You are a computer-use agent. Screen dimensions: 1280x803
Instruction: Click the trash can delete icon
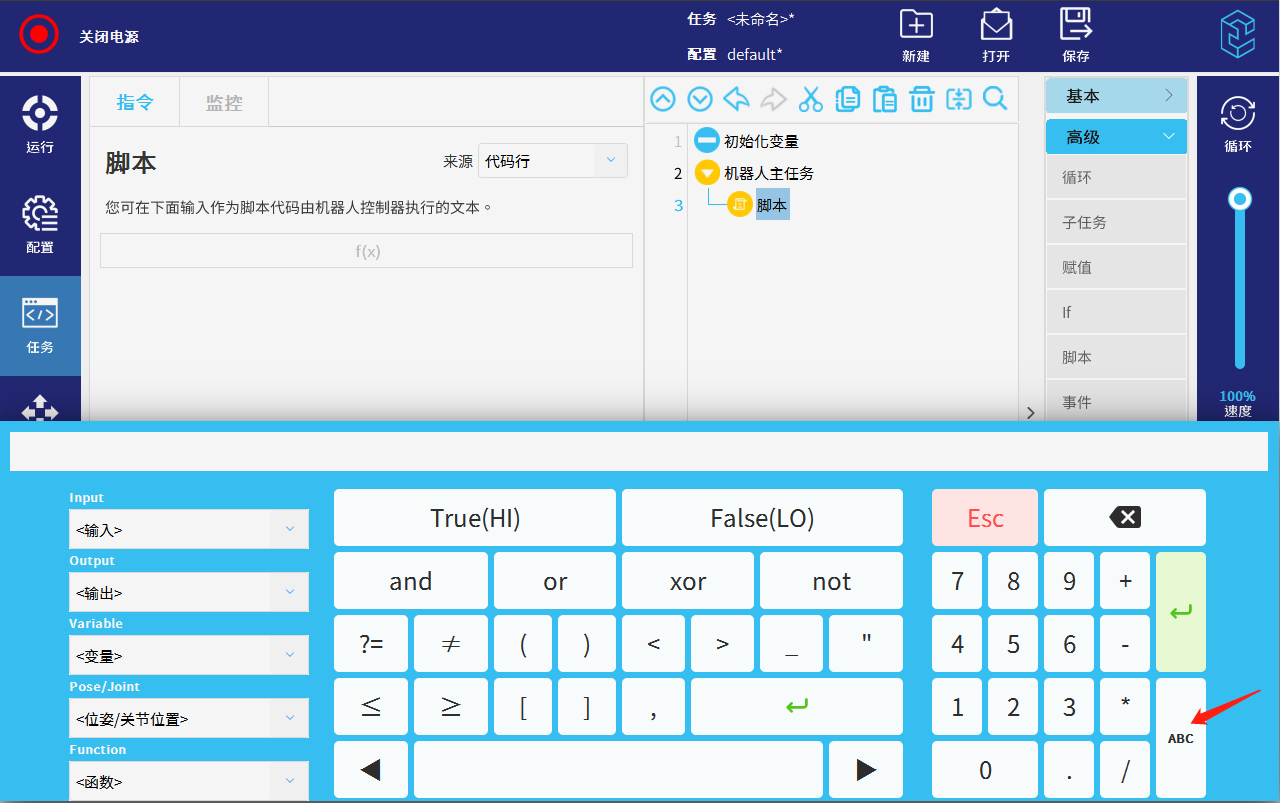[x=921, y=99]
